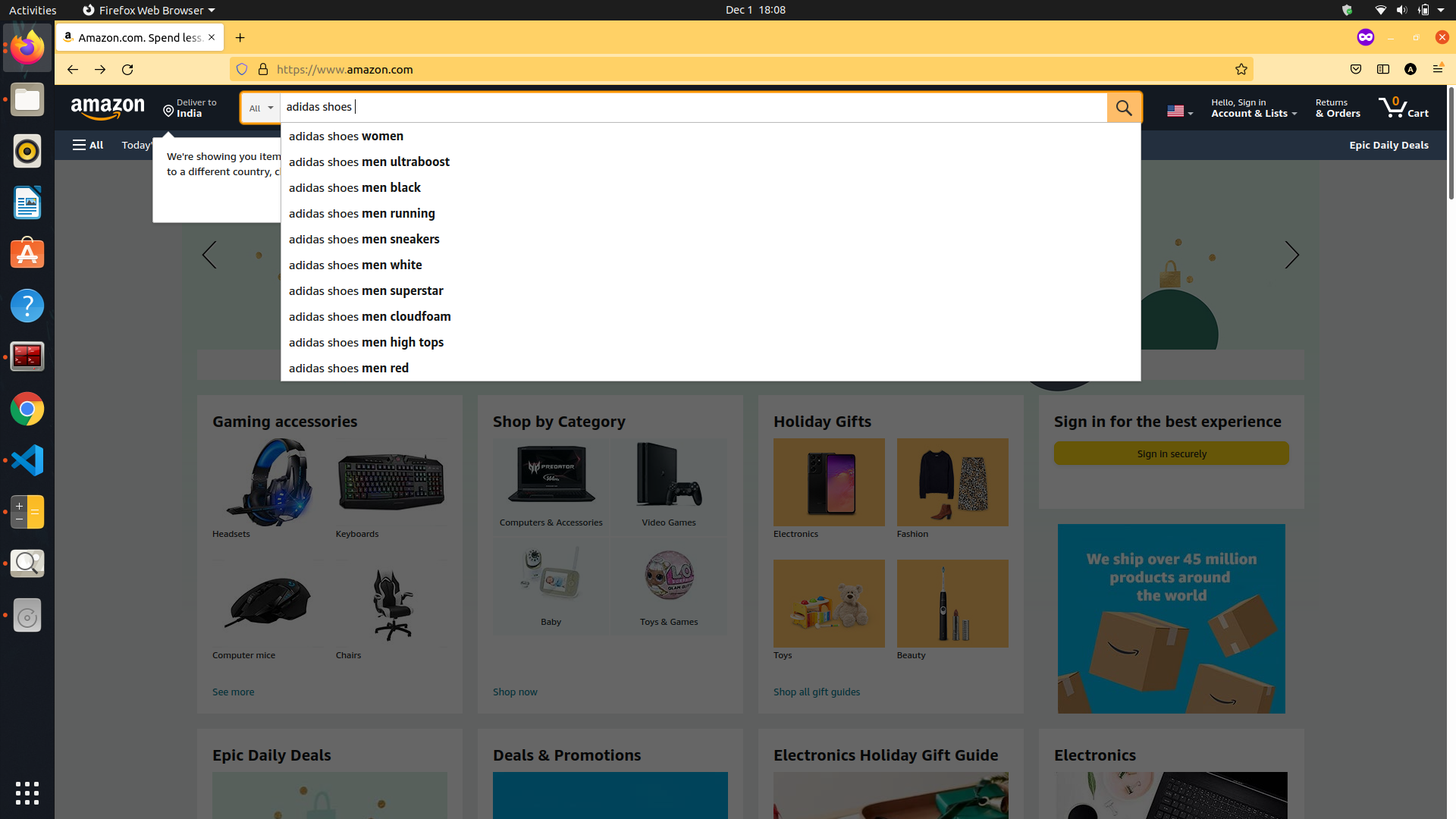Viewport: 1456px width, 819px height.
Task: Click Shop all gift guides link
Action: (x=817, y=691)
